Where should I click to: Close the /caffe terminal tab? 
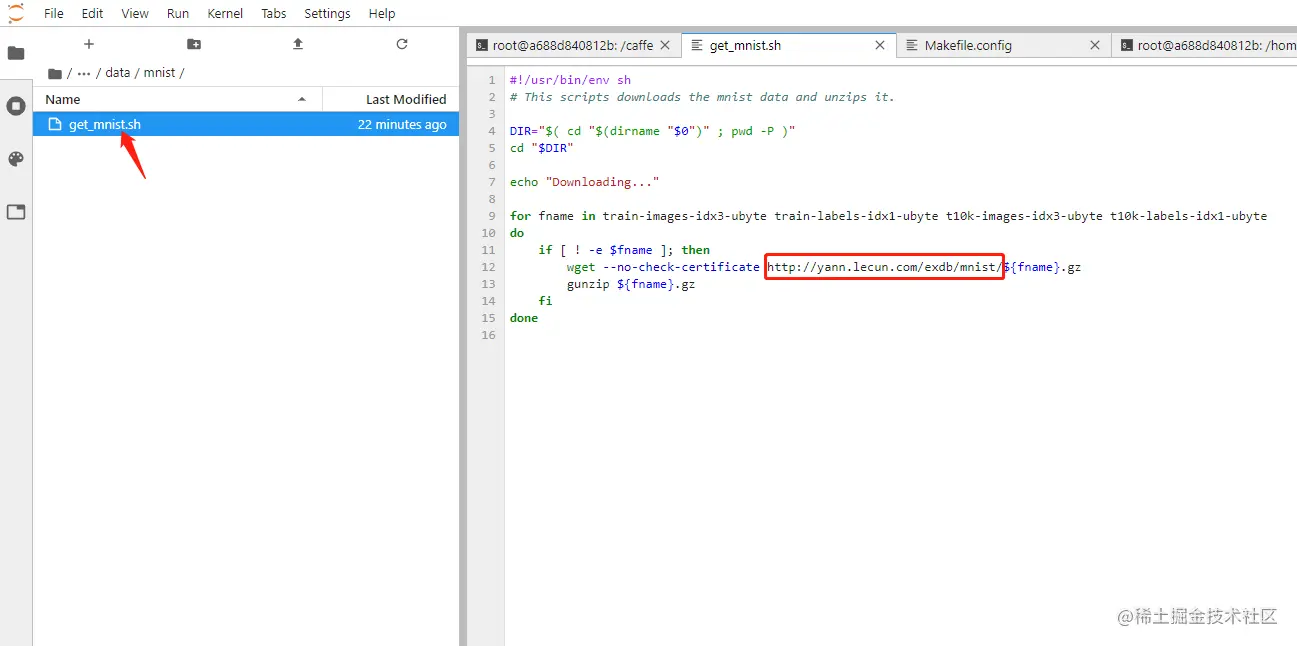pyautogui.click(x=666, y=45)
